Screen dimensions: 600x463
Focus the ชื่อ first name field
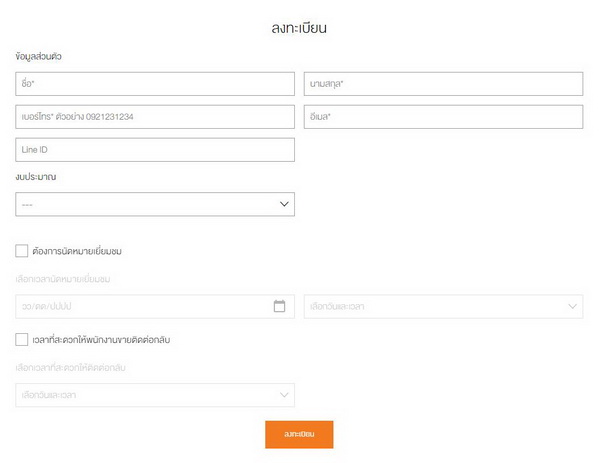tap(155, 84)
